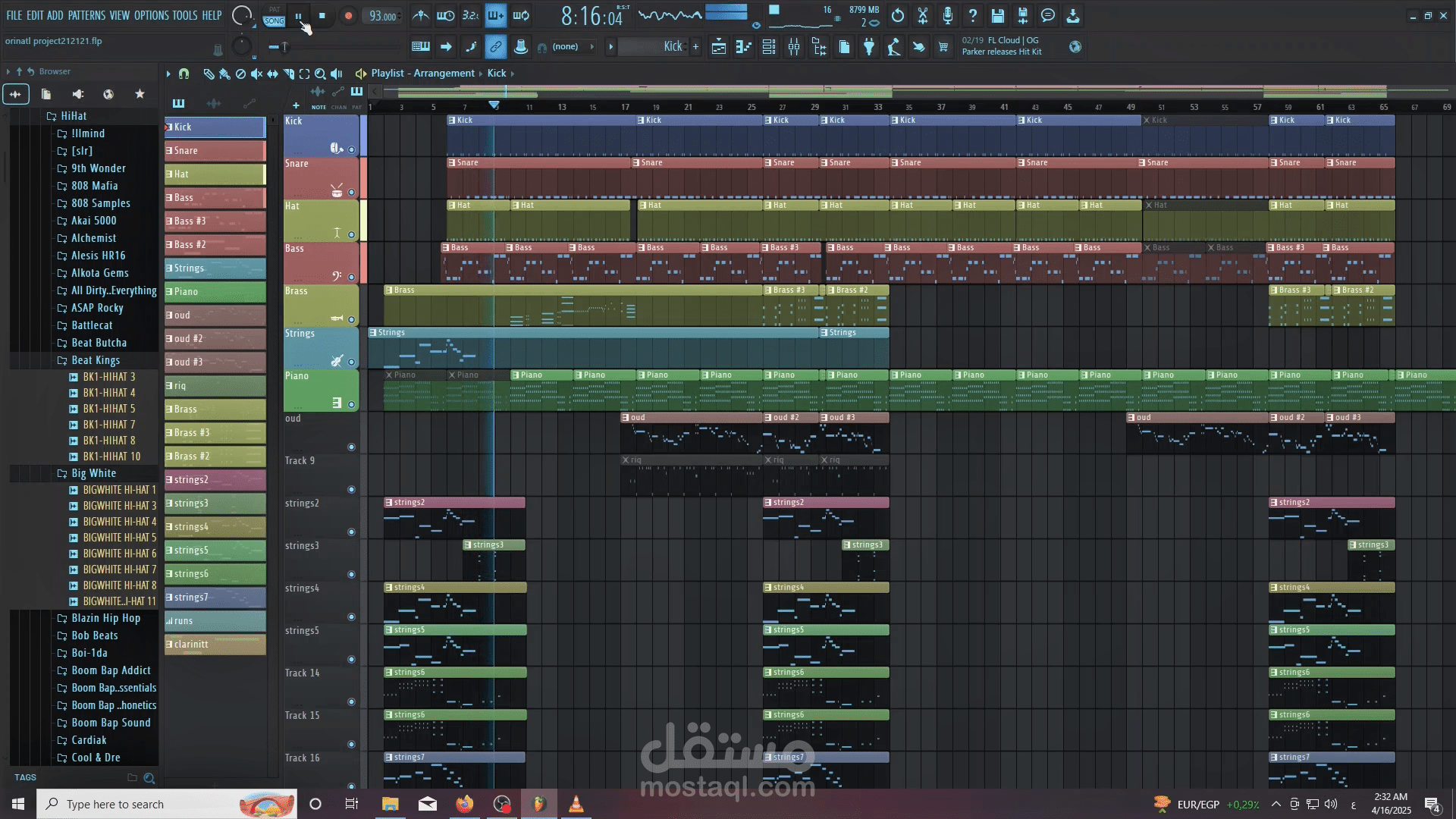1456x819 pixels.
Task: Toggle loop recording icon
Action: click(521, 15)
